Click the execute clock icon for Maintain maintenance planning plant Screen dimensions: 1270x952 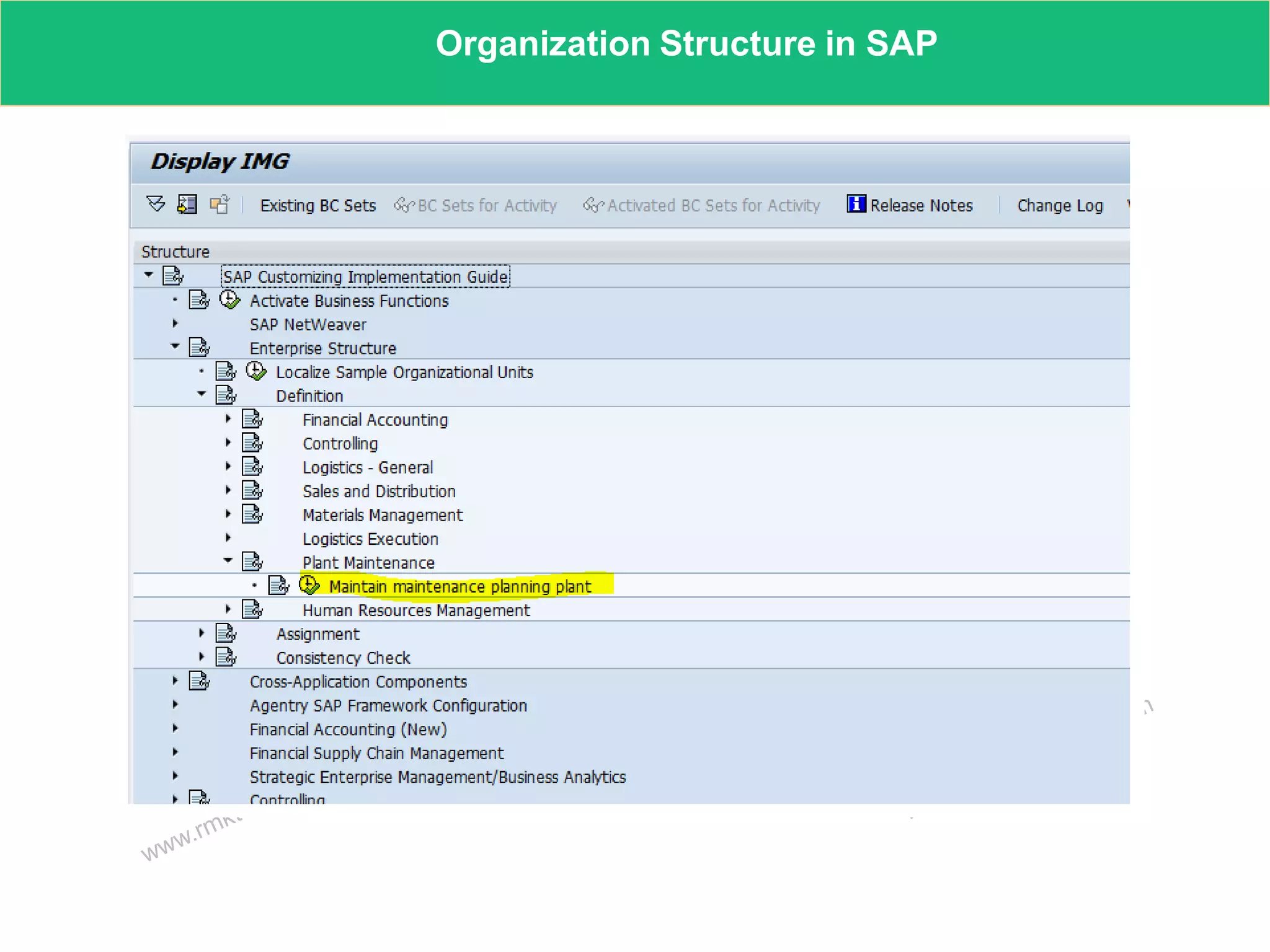309,585
